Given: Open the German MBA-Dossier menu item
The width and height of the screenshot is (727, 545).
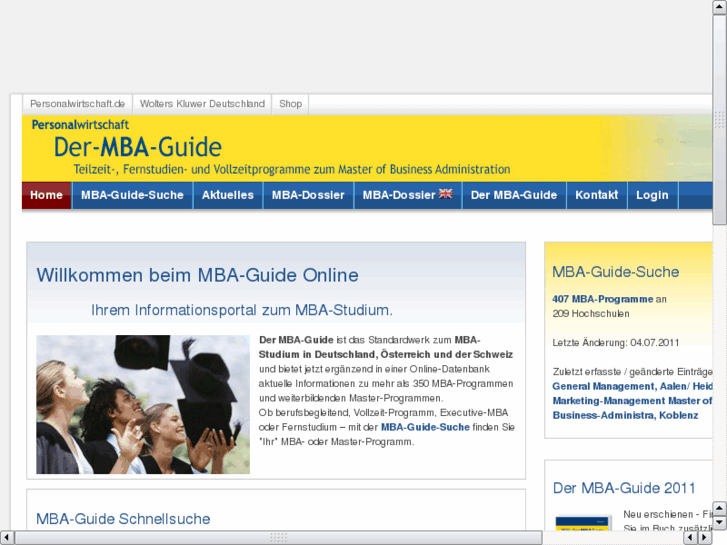Looking at the screenshot, I should coord(308,195).
